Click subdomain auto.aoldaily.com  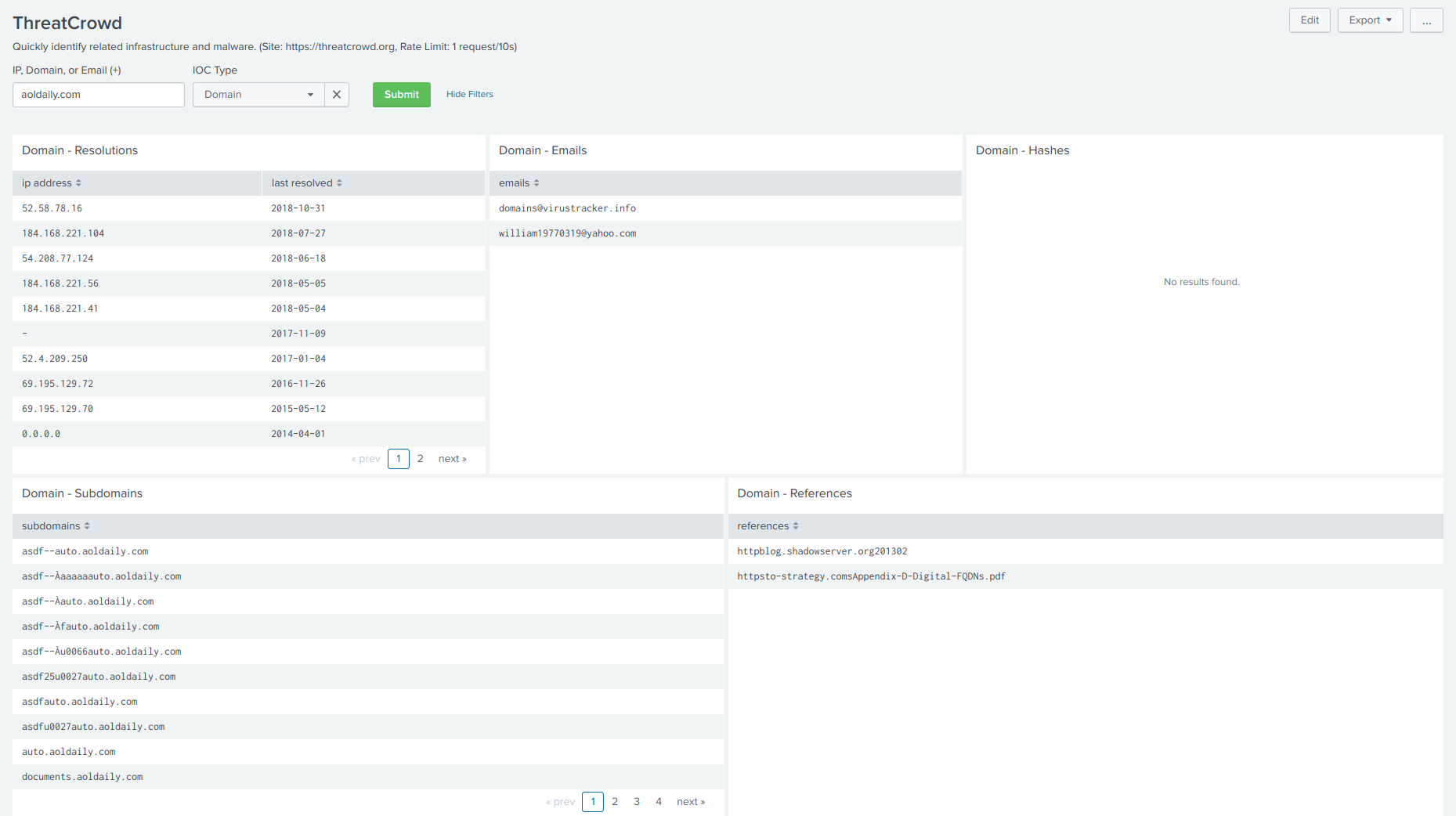point(68,752)
